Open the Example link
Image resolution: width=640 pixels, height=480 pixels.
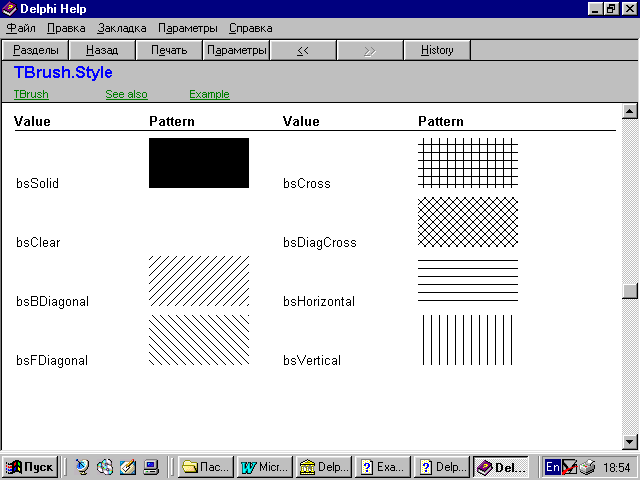point(209,94)
